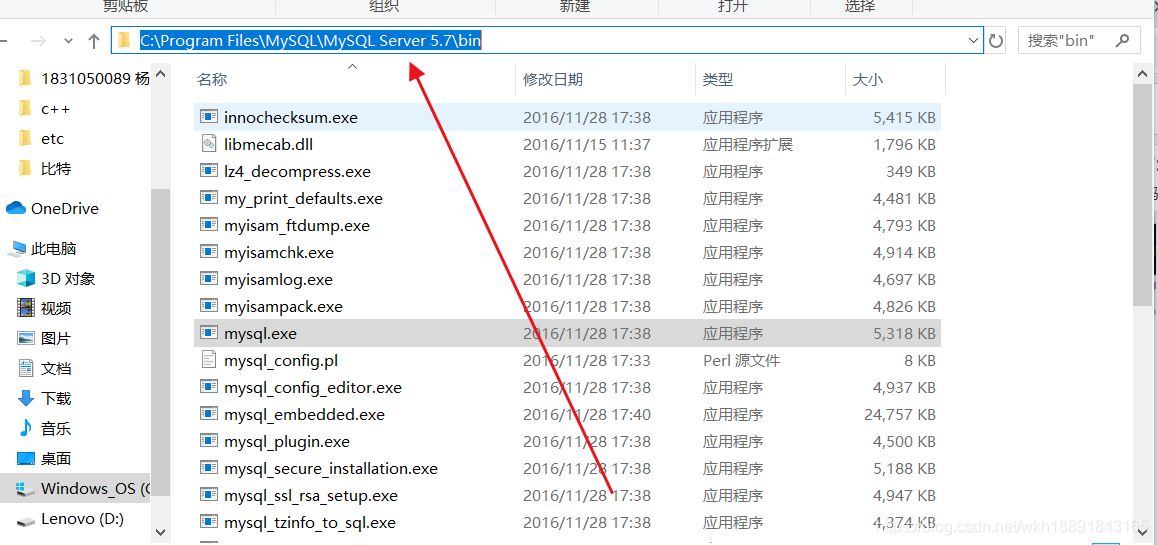The width and height of the screenshot is (1158, 545).
Task: Click the 应用程序扩展 type cell
Action: 748,145
